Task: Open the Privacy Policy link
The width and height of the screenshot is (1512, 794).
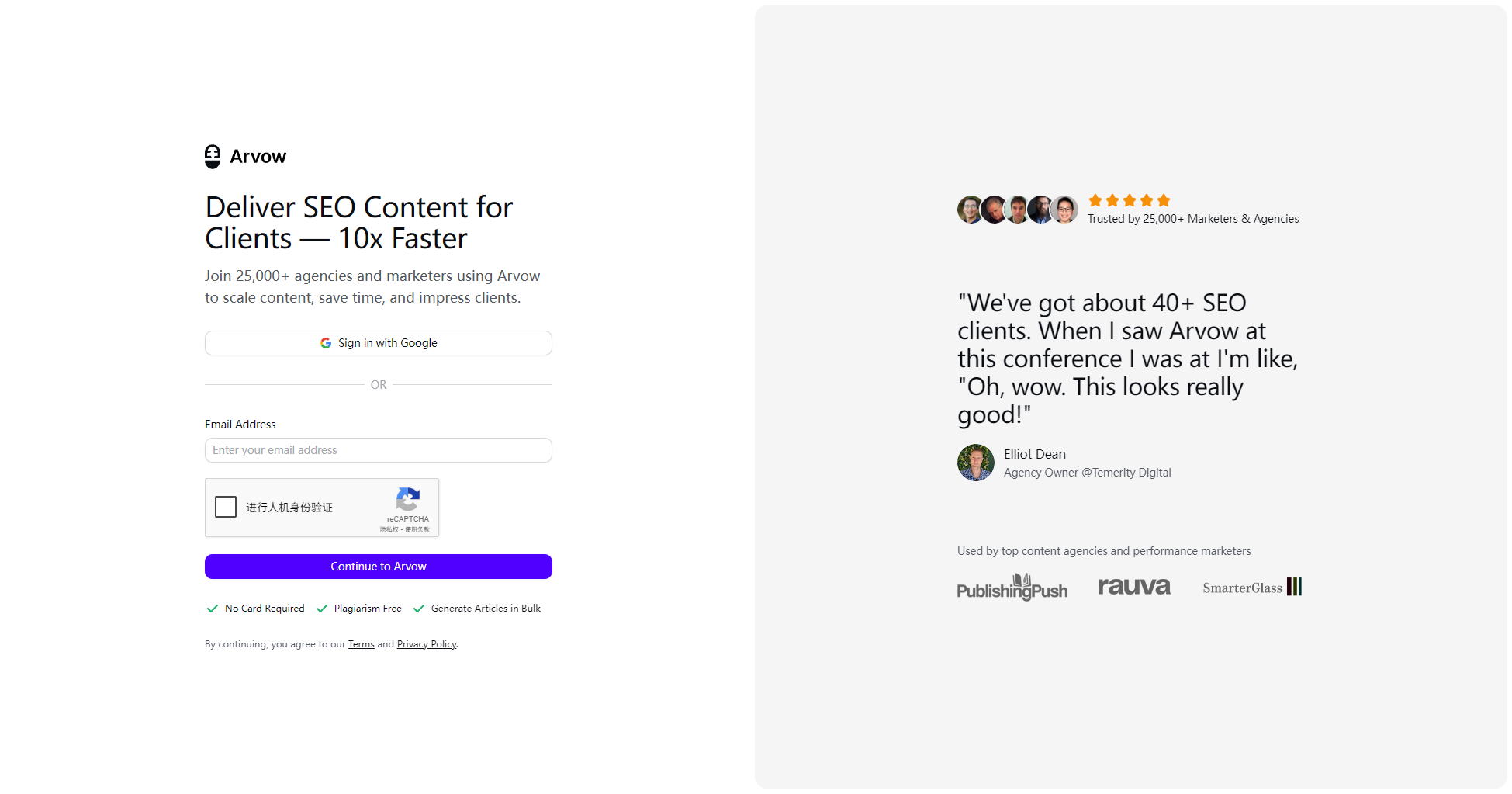Action: tap(426, 644)
